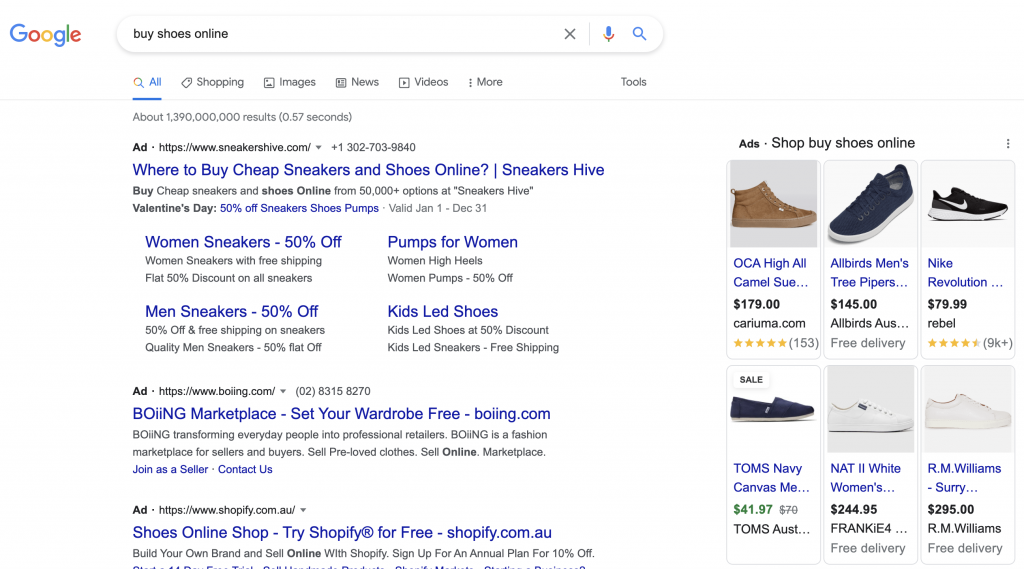Click the blue magnifier search icon
1024x569 pixels.
pyautogui.click(x=639, y=34)
